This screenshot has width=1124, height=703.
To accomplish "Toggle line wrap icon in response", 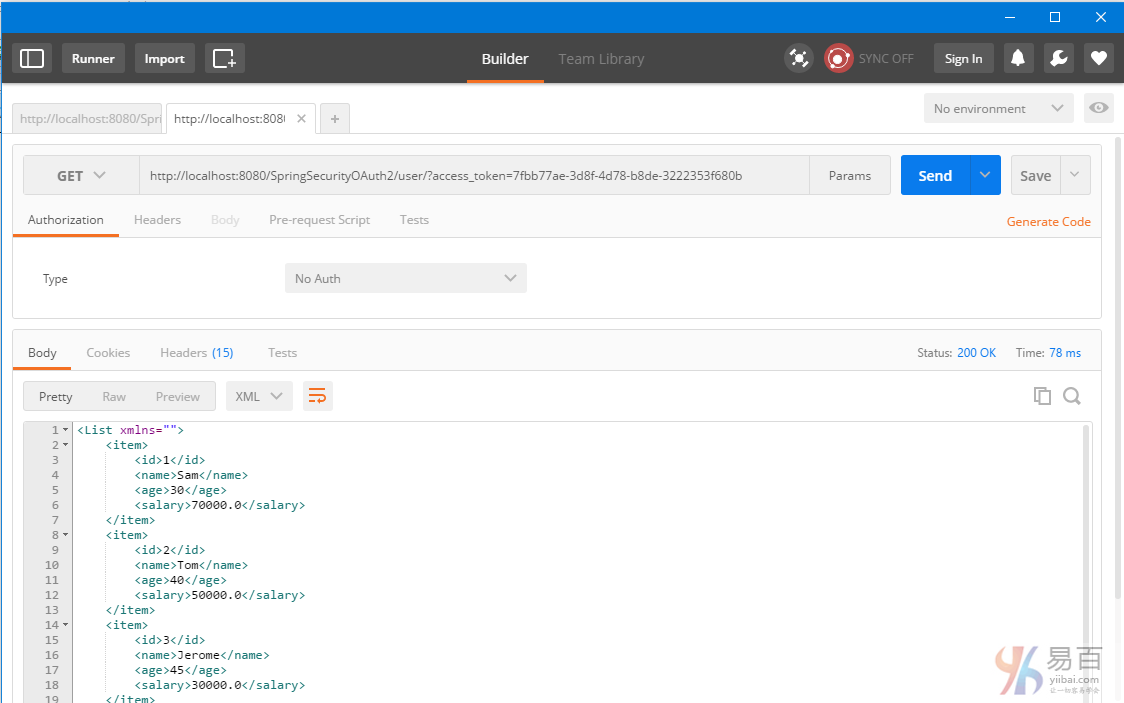I will click(318, 396).
